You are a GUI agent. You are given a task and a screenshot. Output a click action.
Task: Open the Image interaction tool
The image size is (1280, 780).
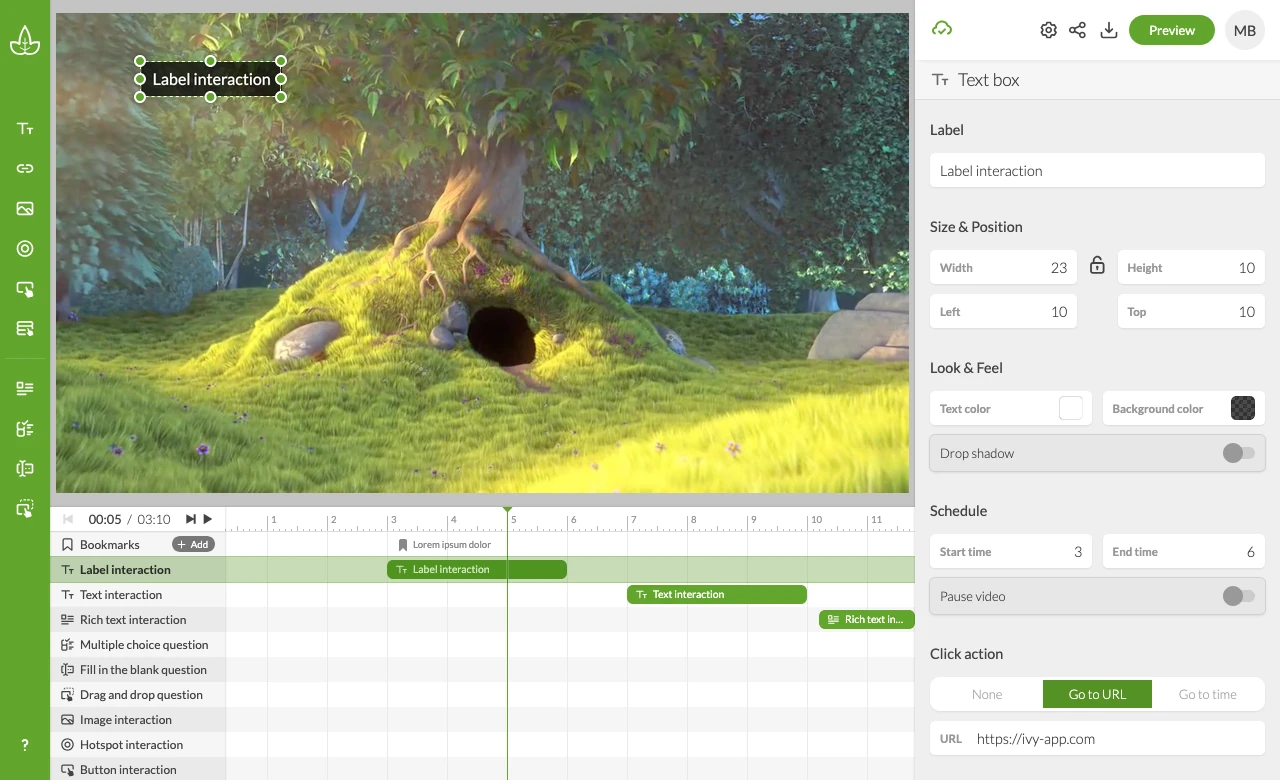pyautogui.click(x=24, y=208)
